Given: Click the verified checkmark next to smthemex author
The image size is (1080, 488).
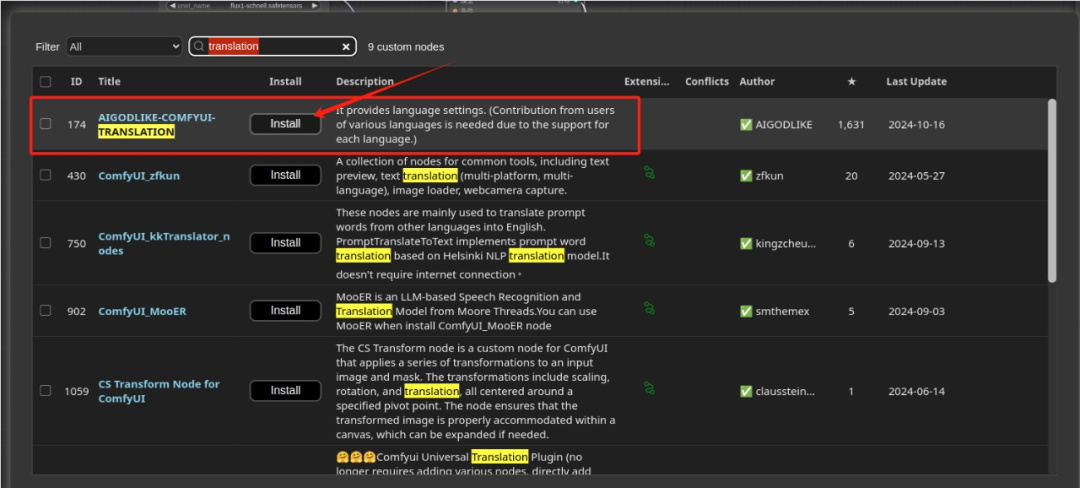Looking at the screenshot, I should [746, 311].
